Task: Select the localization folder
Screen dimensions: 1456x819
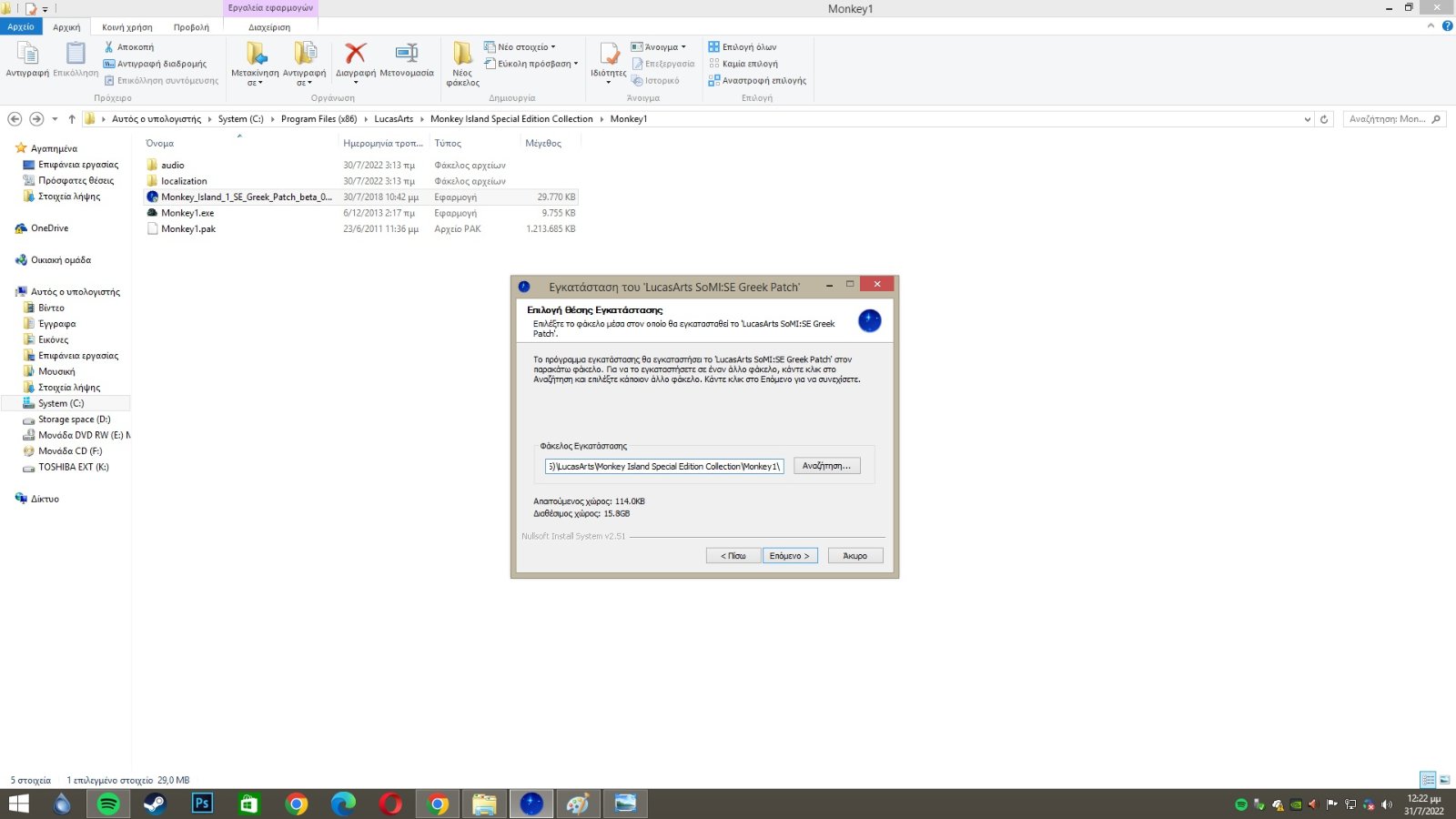Action: pyautogui.click(x=184, y=181)
